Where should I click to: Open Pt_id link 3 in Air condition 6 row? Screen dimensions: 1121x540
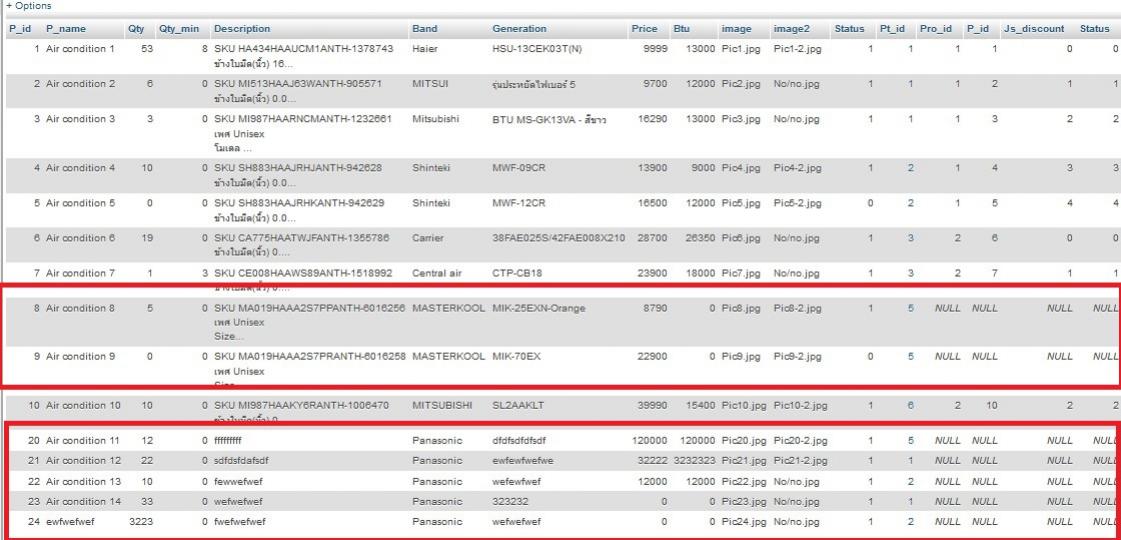[x=911, y=238]
